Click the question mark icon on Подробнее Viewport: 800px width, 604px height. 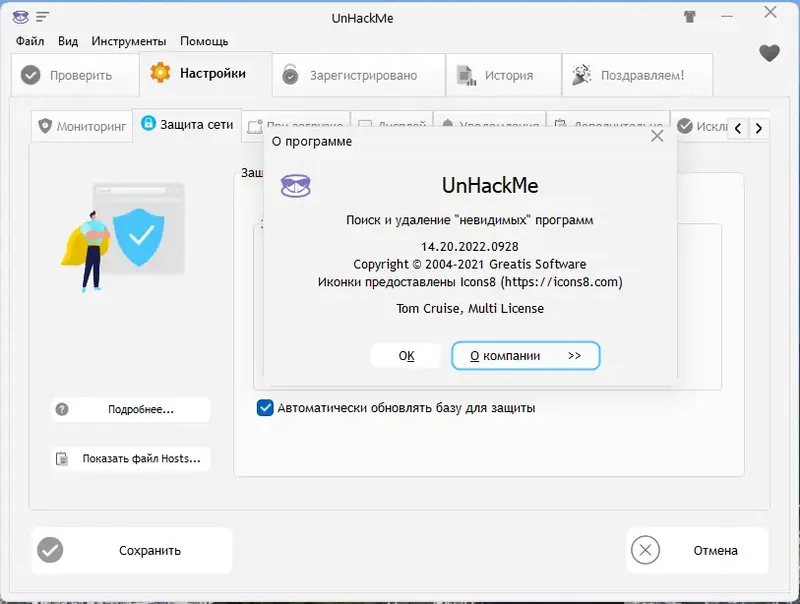64,410
